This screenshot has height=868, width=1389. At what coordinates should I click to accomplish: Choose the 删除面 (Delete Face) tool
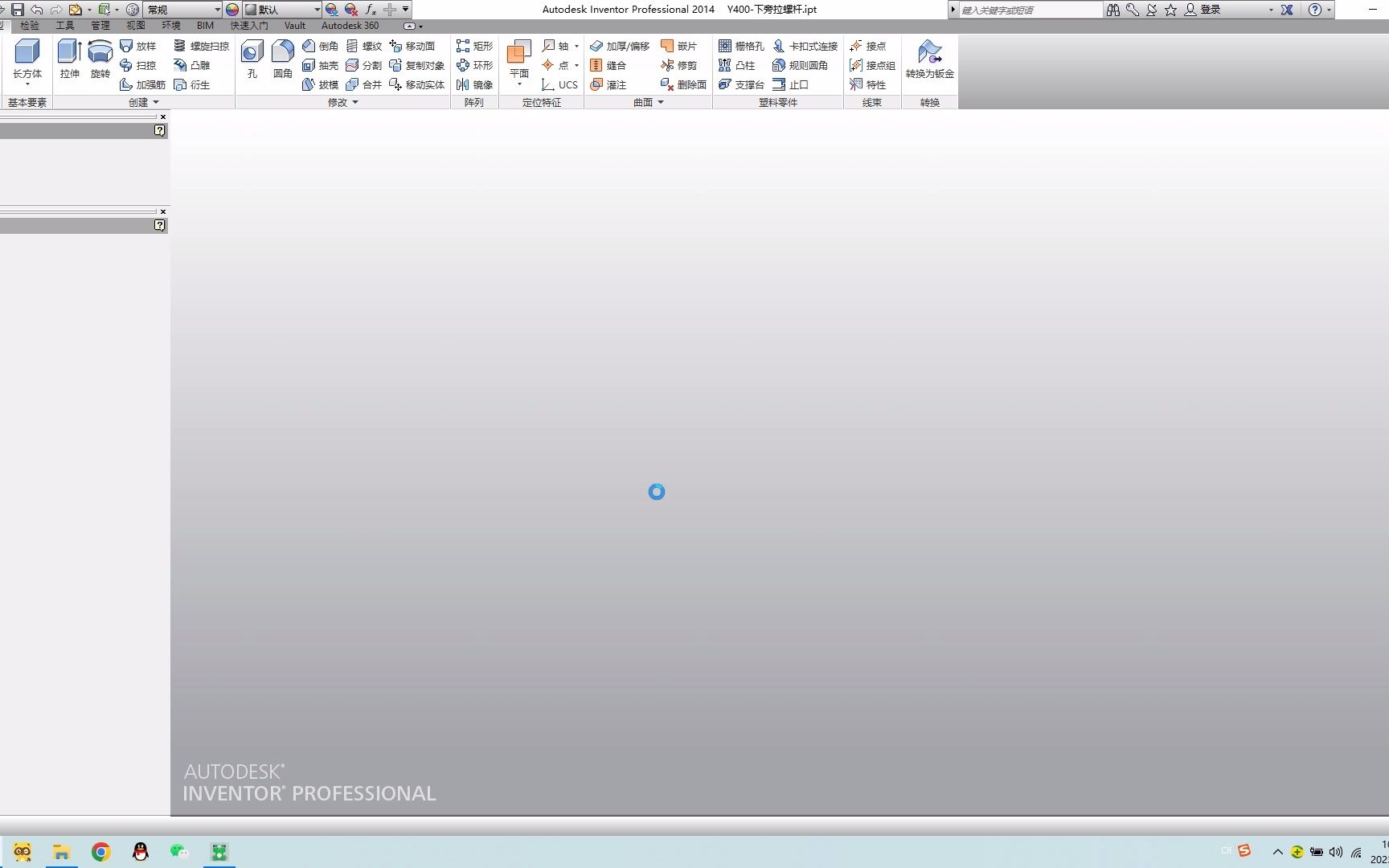point(683,84)
